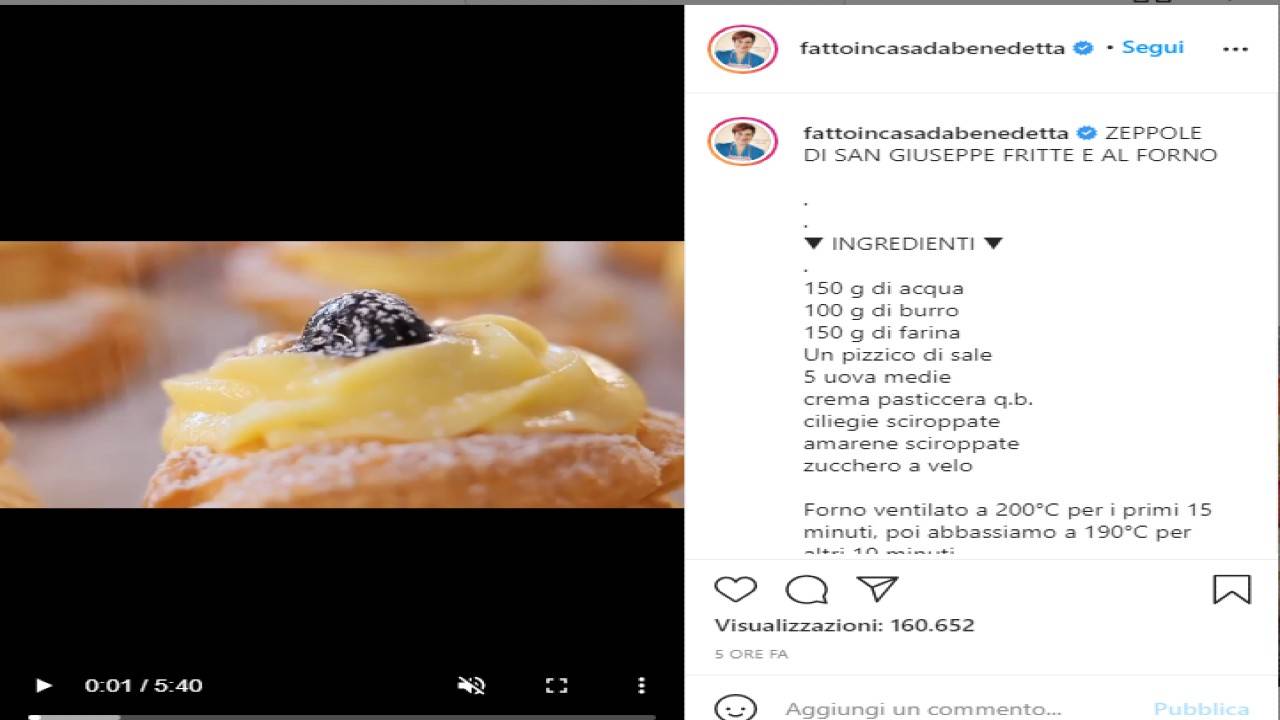Seek using the video progress bar
The image size is (1280, 720).
[342, 716]
